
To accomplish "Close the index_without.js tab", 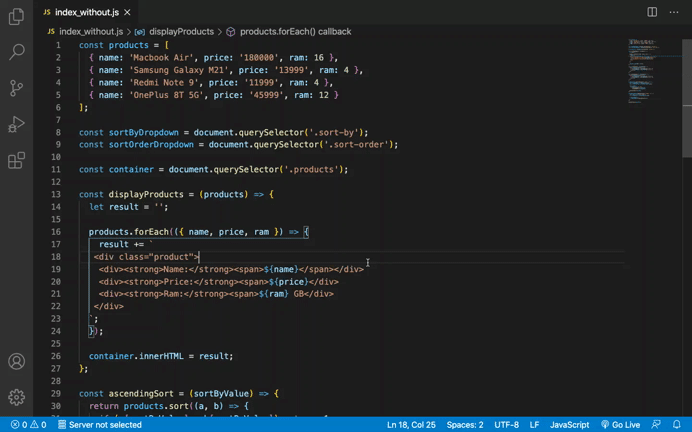I will (x=127, y=12).
